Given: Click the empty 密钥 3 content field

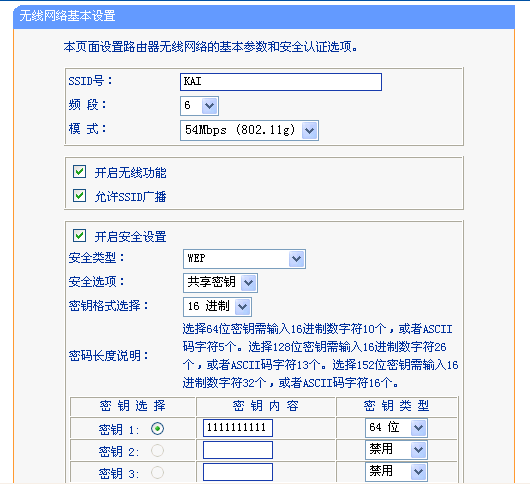Looking at the screenshot, I should (x=238, y=472).
